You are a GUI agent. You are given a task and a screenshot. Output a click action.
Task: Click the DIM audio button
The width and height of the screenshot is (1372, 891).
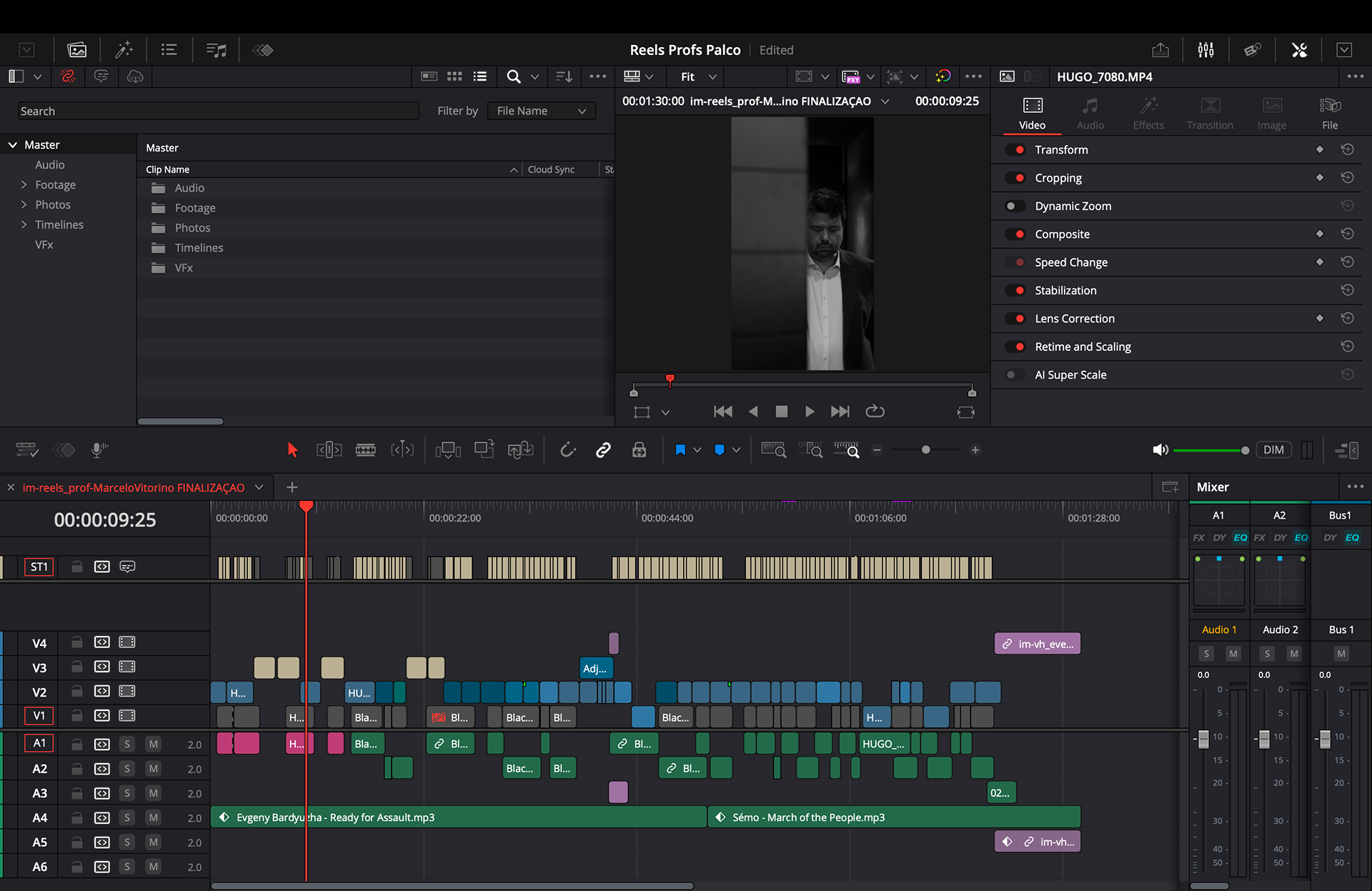1273,449
